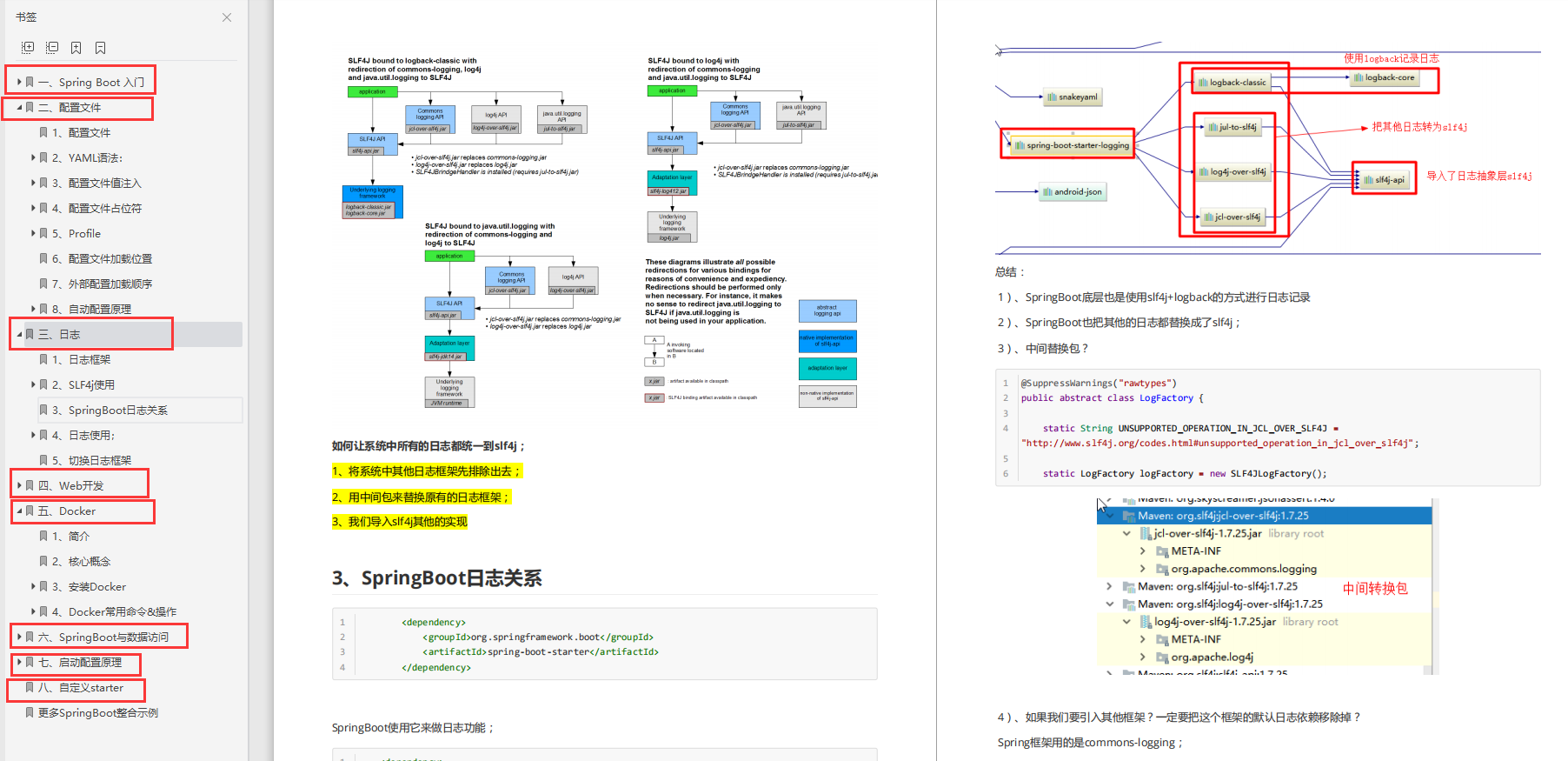Screen dimensions: 1568x761
Task: Expand the '六、SpringBoot与数据访问' bookmark
Action: [19, 638]
